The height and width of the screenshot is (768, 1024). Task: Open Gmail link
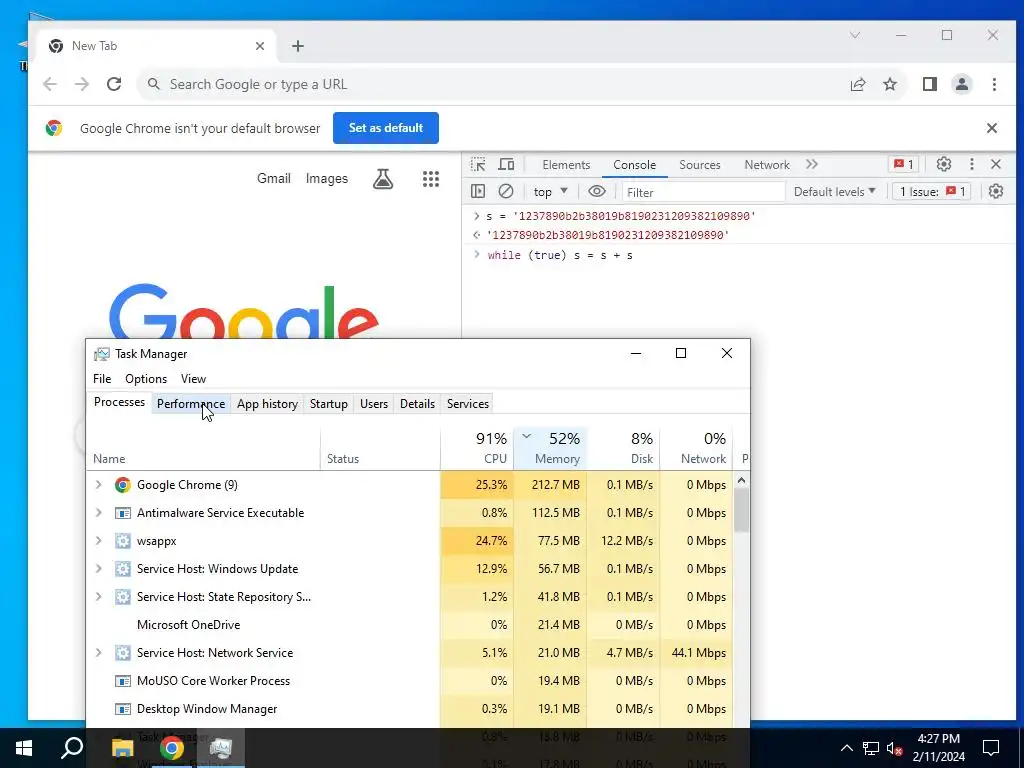[x=274, y=178]
